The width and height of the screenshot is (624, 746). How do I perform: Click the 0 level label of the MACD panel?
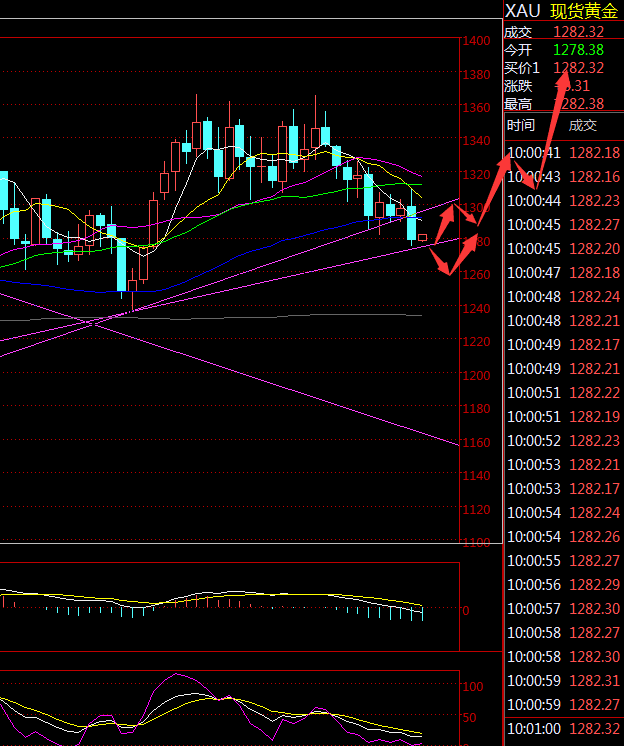click(x=466, y=610)
